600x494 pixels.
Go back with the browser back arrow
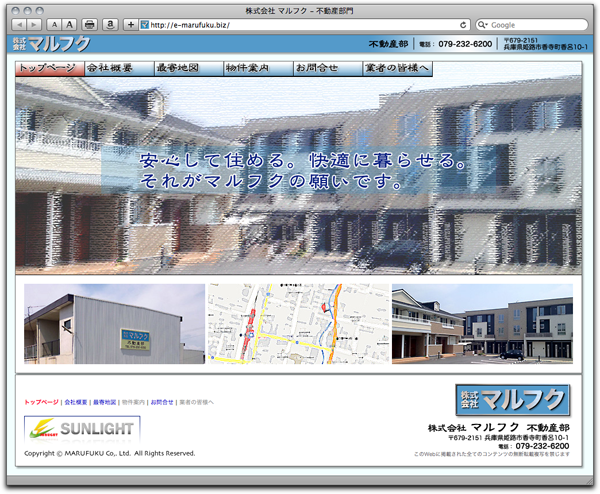coord(19,25)
